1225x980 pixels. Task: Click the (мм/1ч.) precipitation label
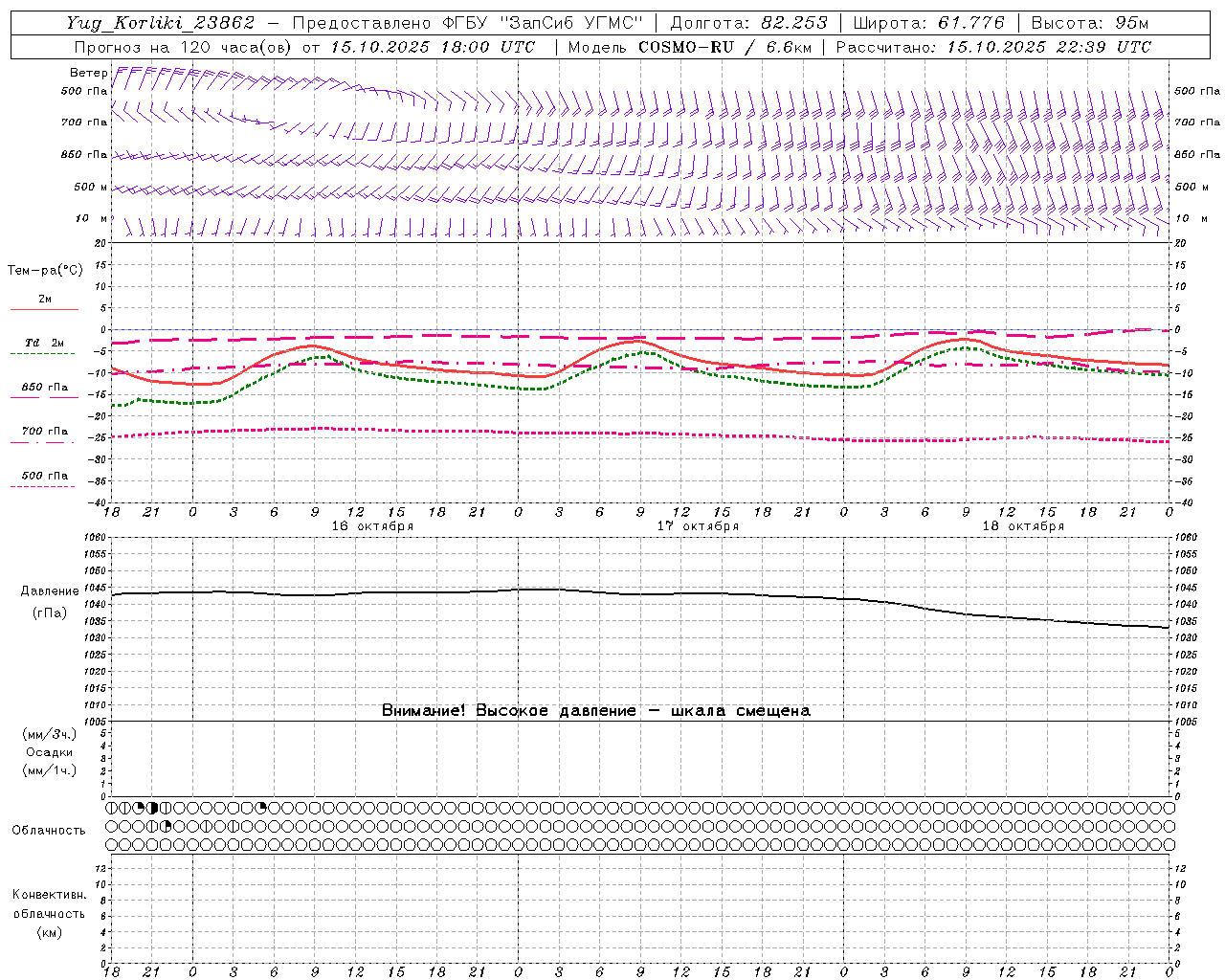click(50, 770)
